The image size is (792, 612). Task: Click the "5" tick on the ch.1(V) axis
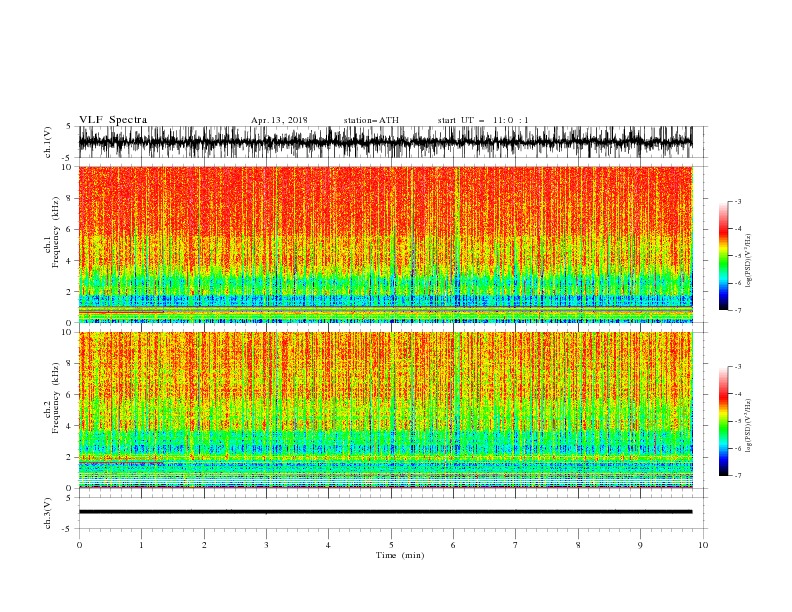[x=69, y=126]
